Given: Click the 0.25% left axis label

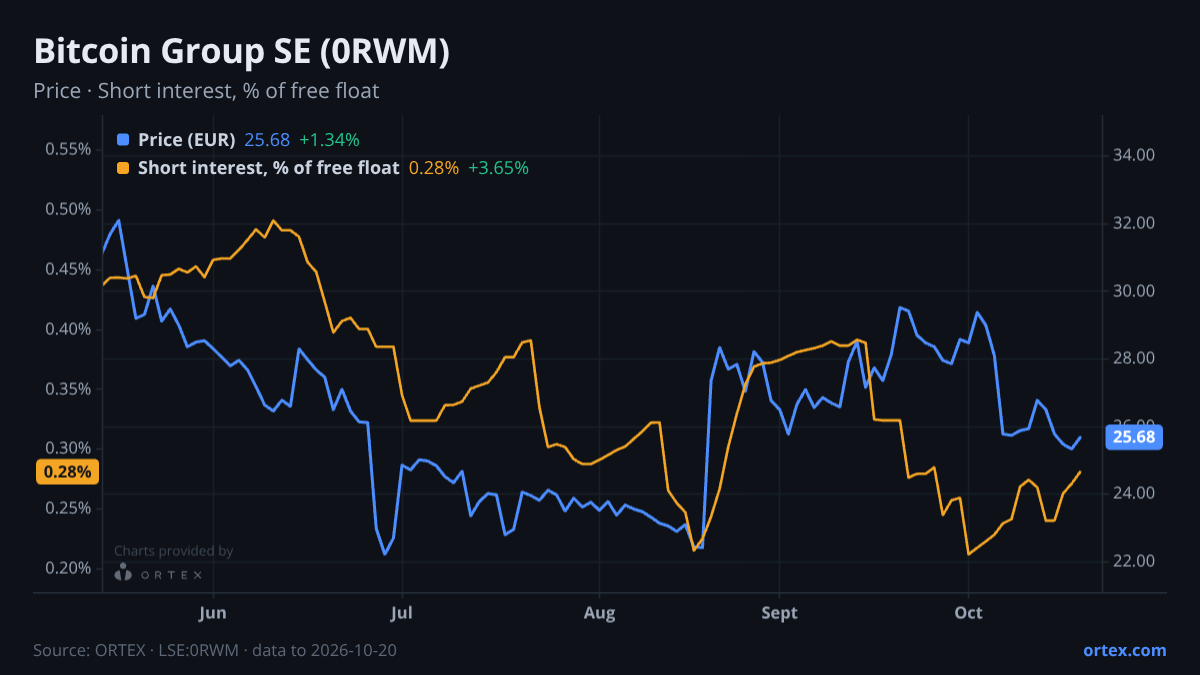Looking at the screenshot, I should pos(68,508).
